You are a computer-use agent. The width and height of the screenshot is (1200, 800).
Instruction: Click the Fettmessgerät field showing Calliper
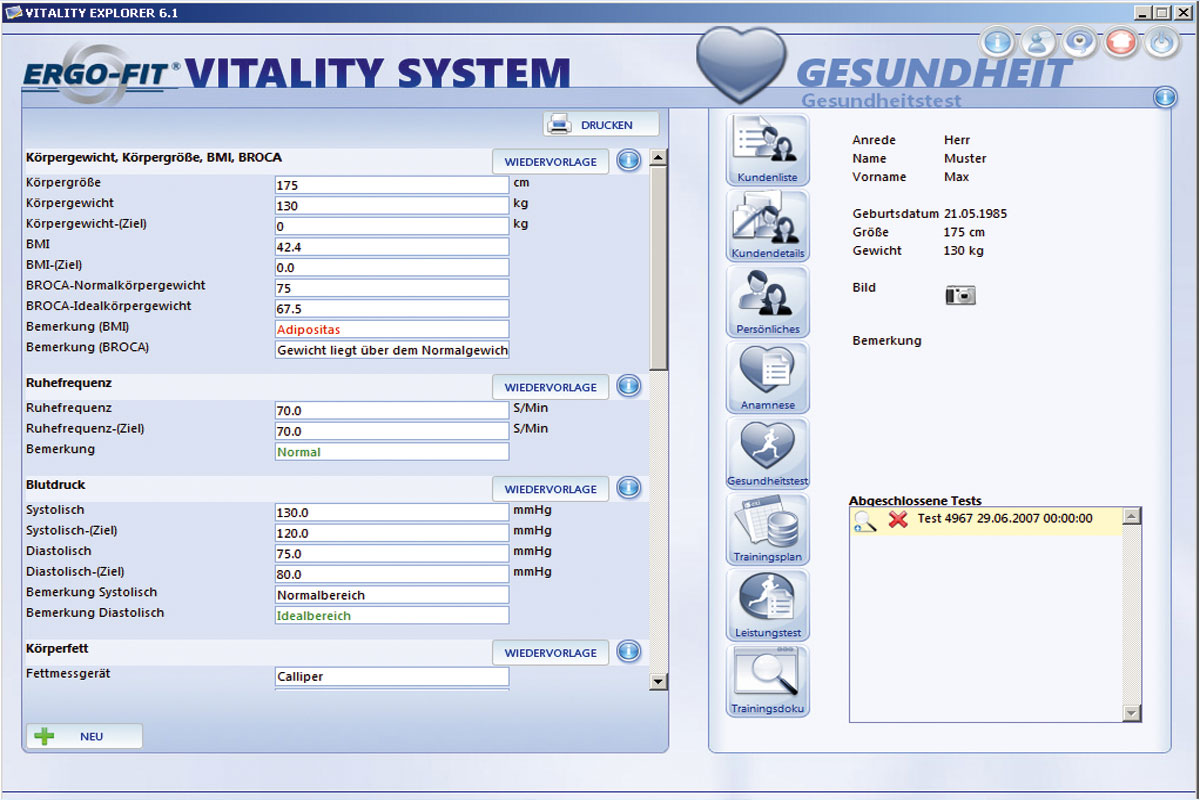click(x=392, y=677)
